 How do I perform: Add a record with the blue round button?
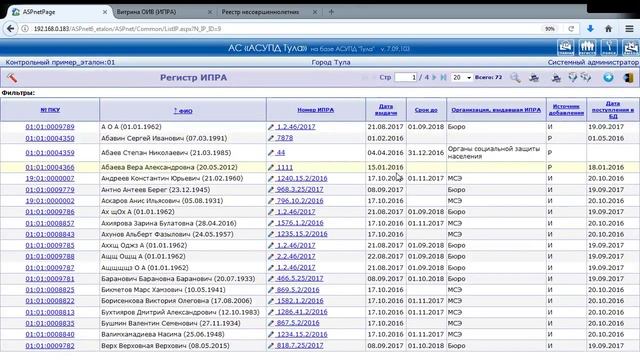click(608, 78)
